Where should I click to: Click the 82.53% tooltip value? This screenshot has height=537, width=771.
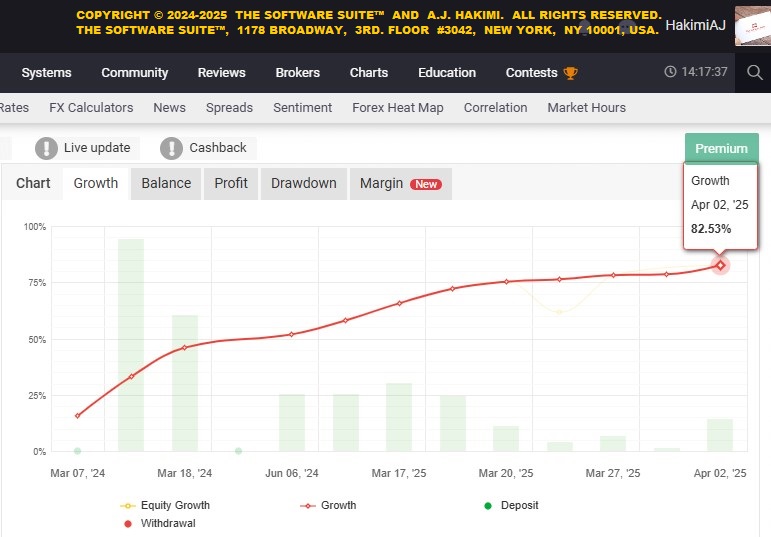click(x=711, y=229)
